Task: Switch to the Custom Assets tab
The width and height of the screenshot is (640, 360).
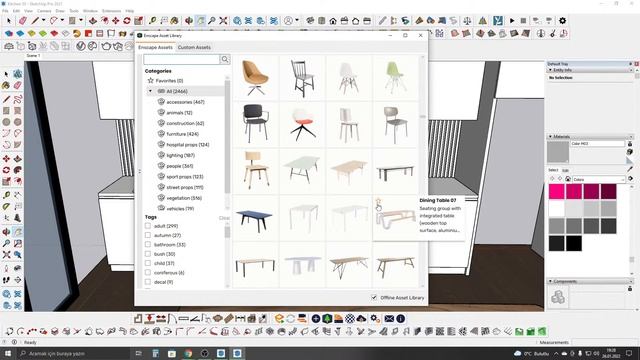Action: (194, 47)
